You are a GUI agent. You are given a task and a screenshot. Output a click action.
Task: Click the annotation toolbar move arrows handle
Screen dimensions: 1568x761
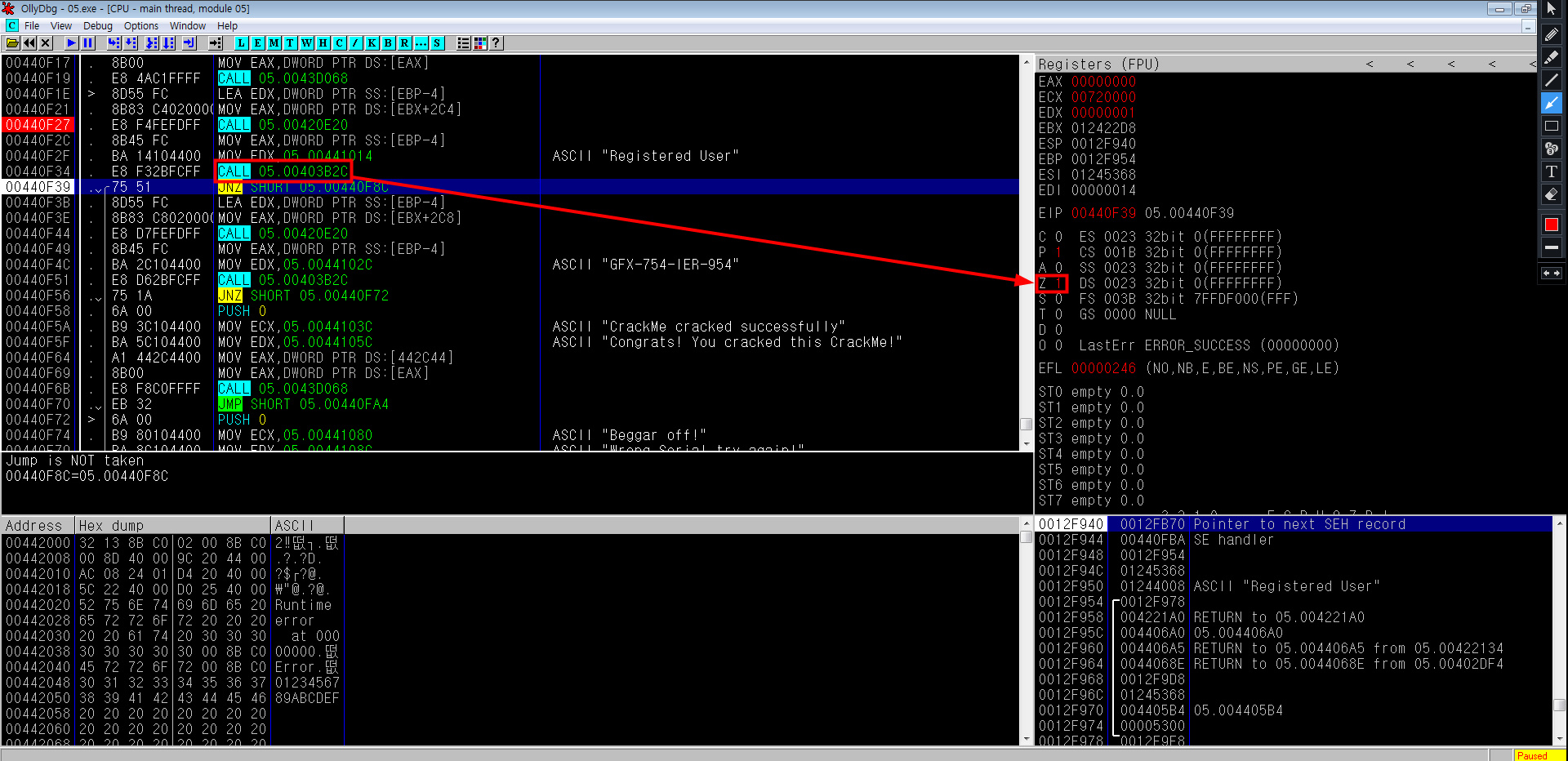coord(1552,274)
